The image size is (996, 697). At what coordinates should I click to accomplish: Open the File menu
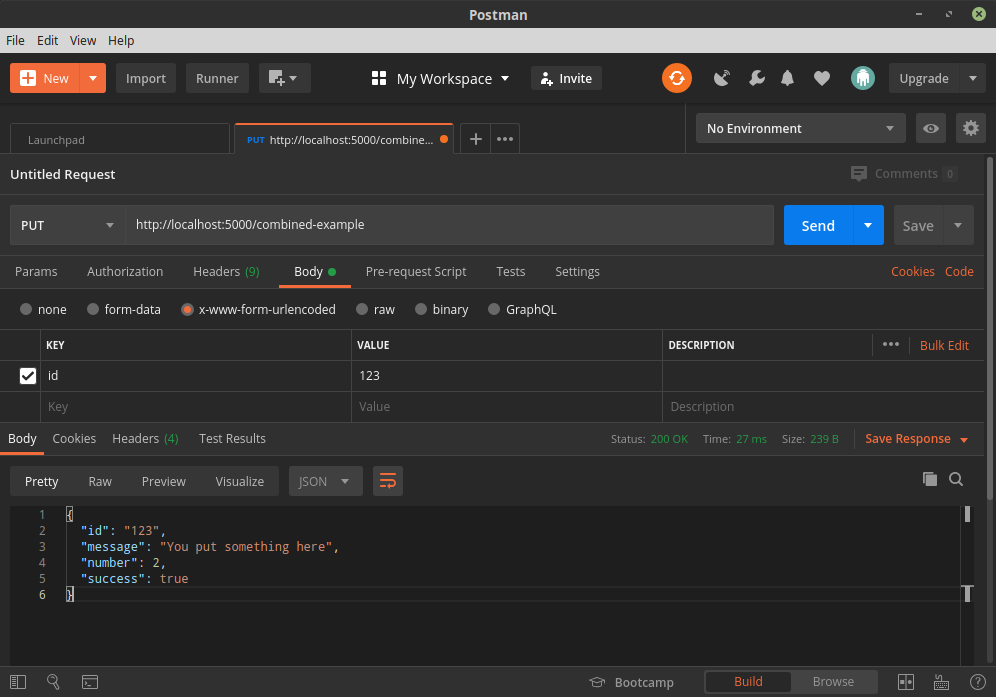pos(15,41)
